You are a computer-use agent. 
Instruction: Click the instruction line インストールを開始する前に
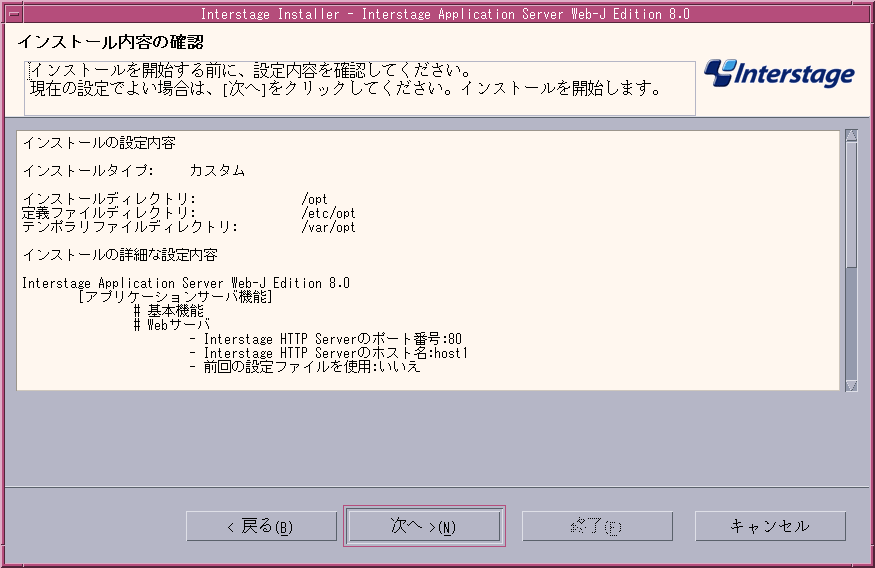click(251, 70)
